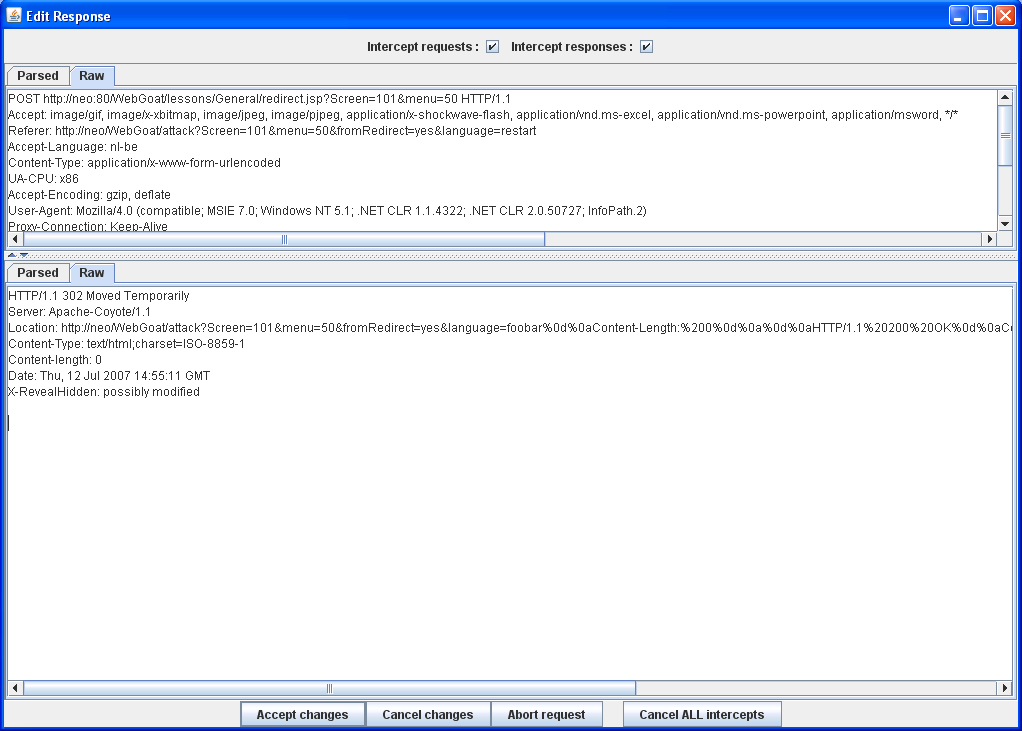Switch to the Parsed tab of the request

38,76
